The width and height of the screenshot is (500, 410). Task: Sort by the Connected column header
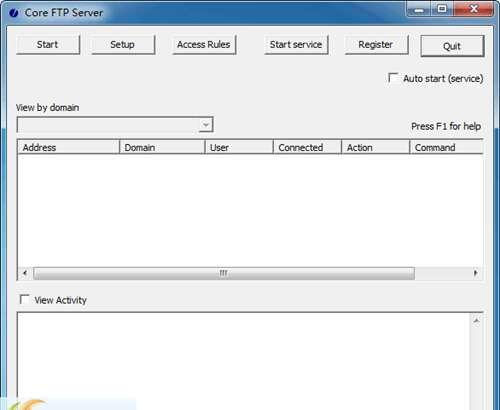point(307,147)
